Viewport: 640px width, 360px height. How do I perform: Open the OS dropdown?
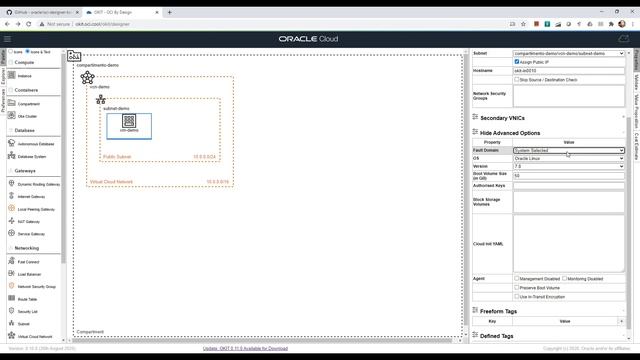[x=569, y=158]
